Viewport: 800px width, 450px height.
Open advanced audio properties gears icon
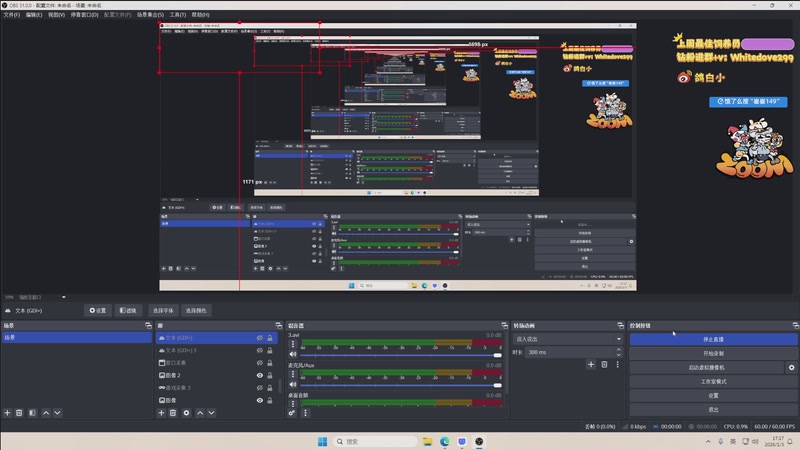click(x=292, y=413)
